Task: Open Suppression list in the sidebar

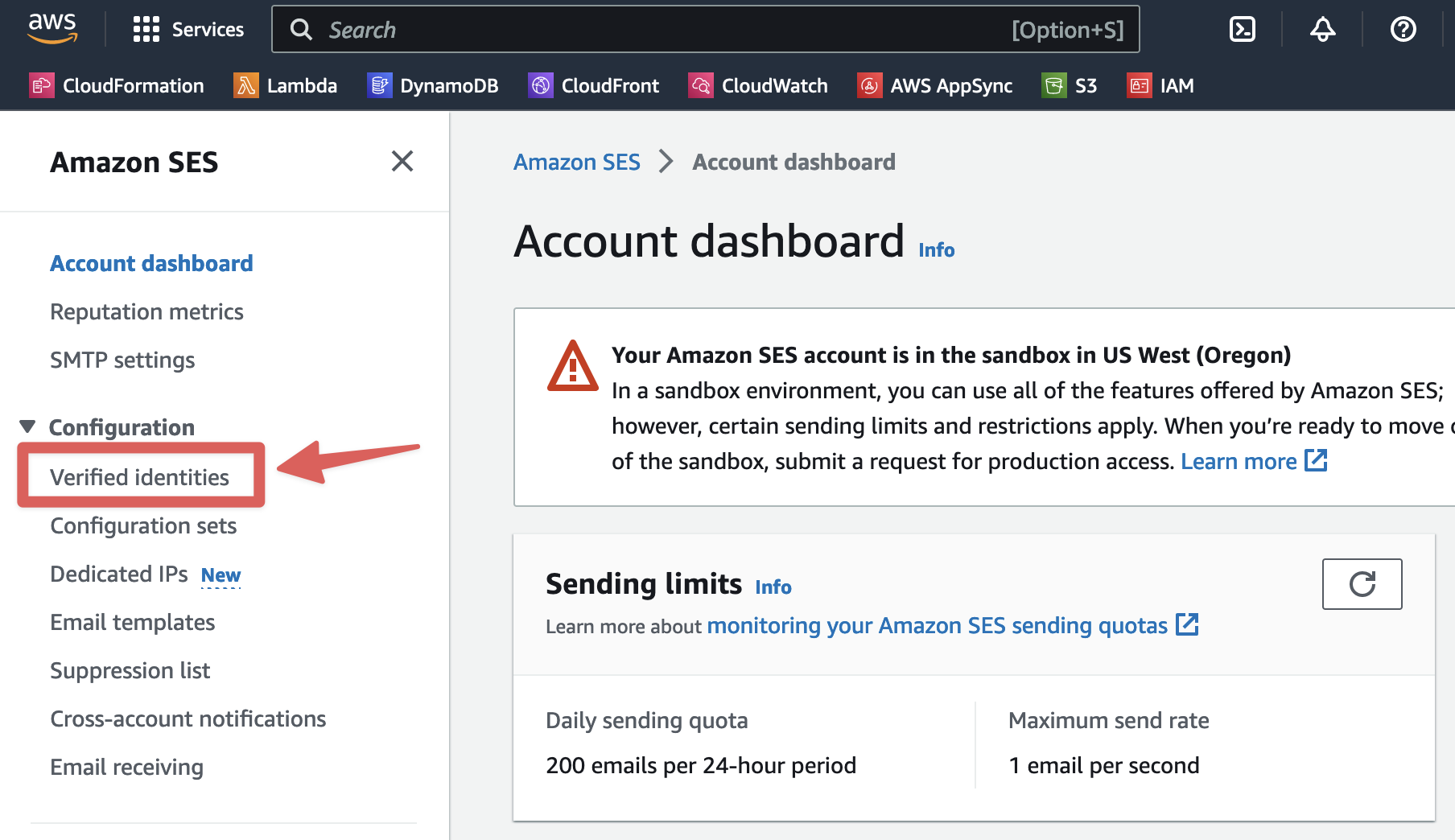Action: [x=130, y=670]
